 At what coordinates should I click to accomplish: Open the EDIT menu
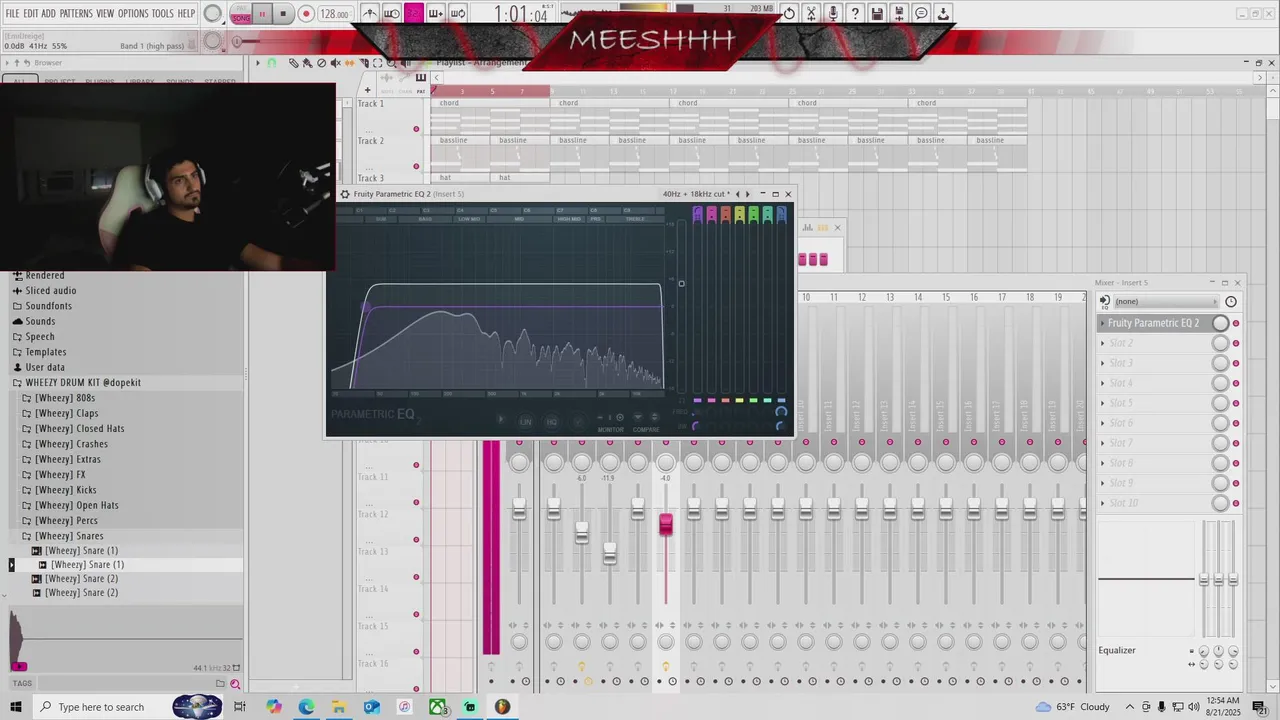(x=31, y=14)
